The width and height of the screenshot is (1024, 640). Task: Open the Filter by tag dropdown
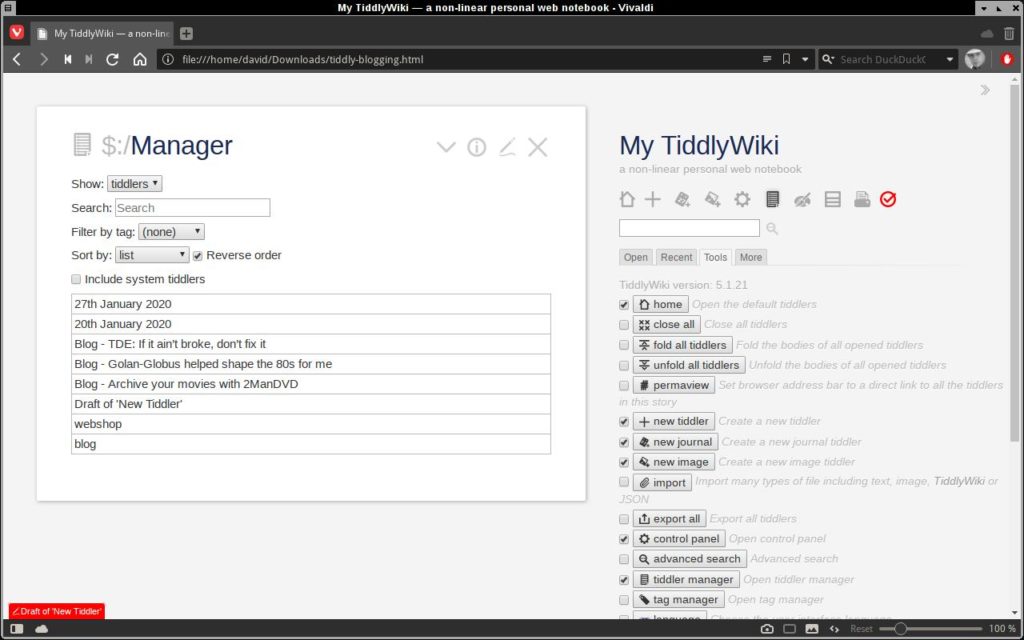click(x=171, y=232)
